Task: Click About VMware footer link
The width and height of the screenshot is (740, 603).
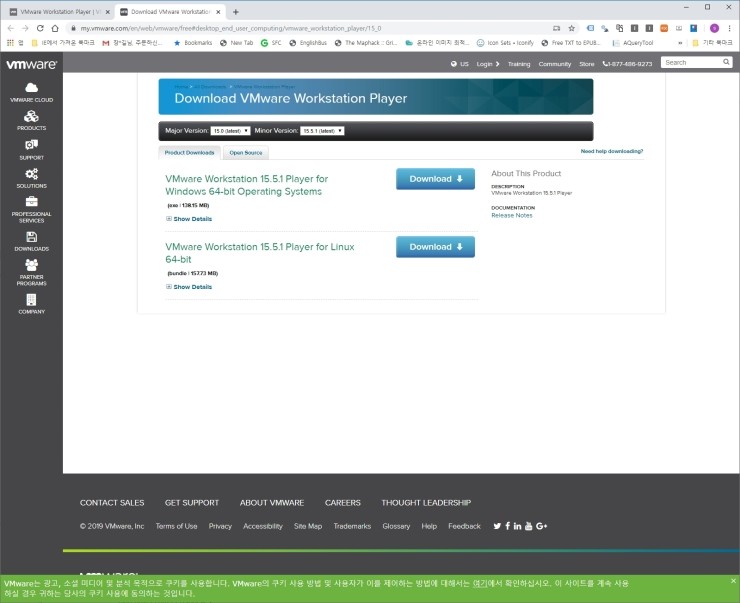Action: 272,503
